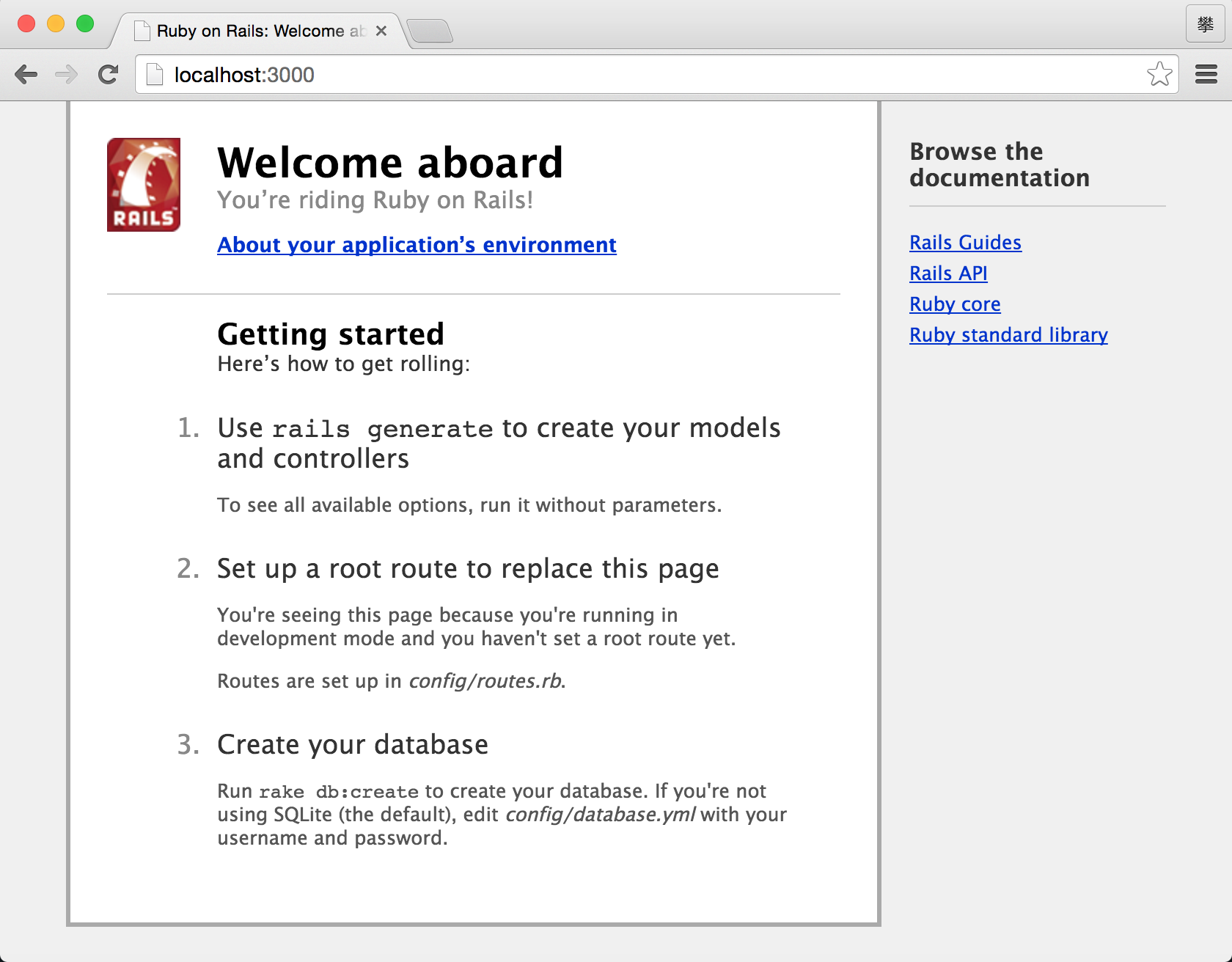Click the page icon in address bar

click(155, 74)
